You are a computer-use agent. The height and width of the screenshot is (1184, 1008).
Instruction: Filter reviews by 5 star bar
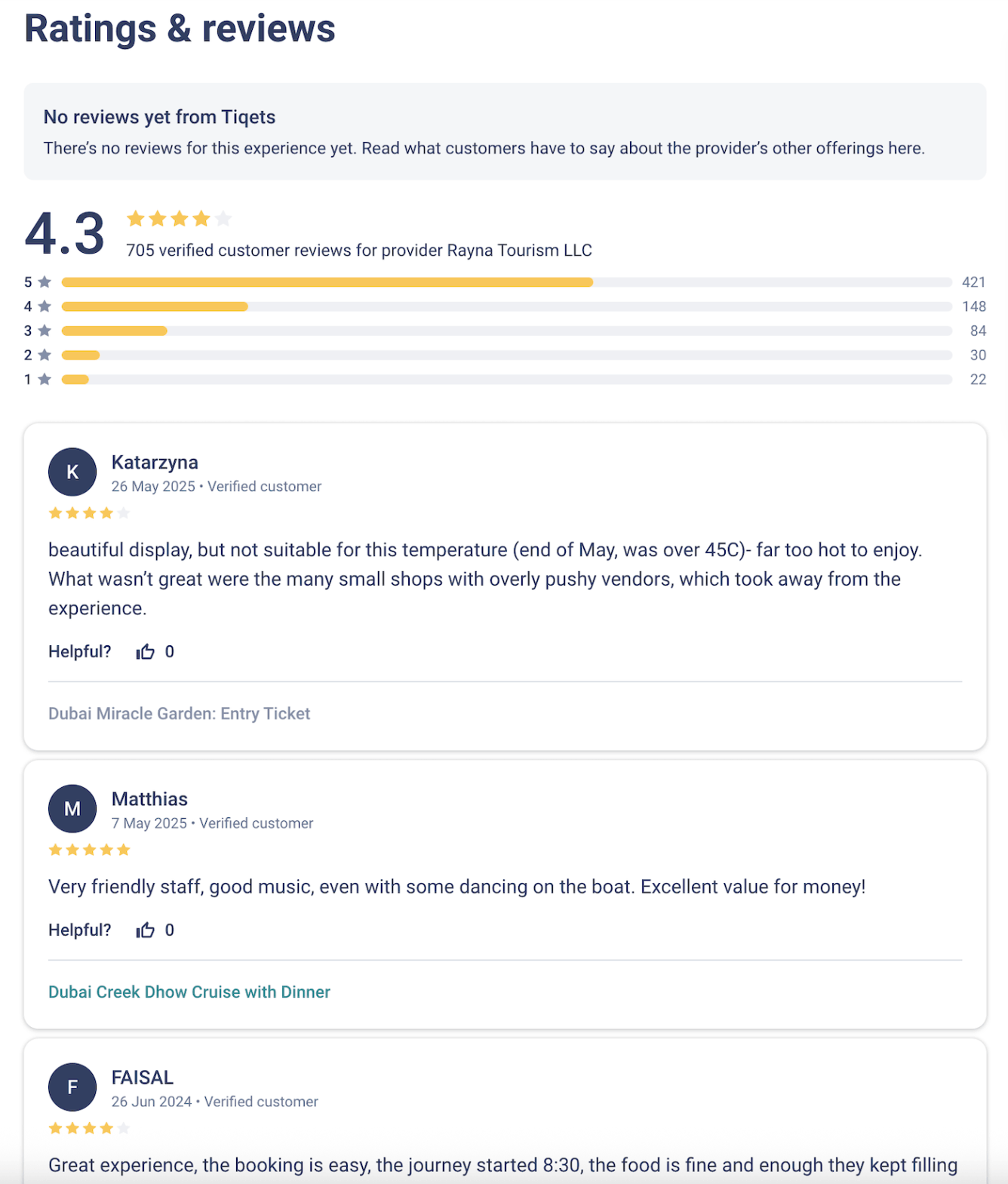coord(506,282)
